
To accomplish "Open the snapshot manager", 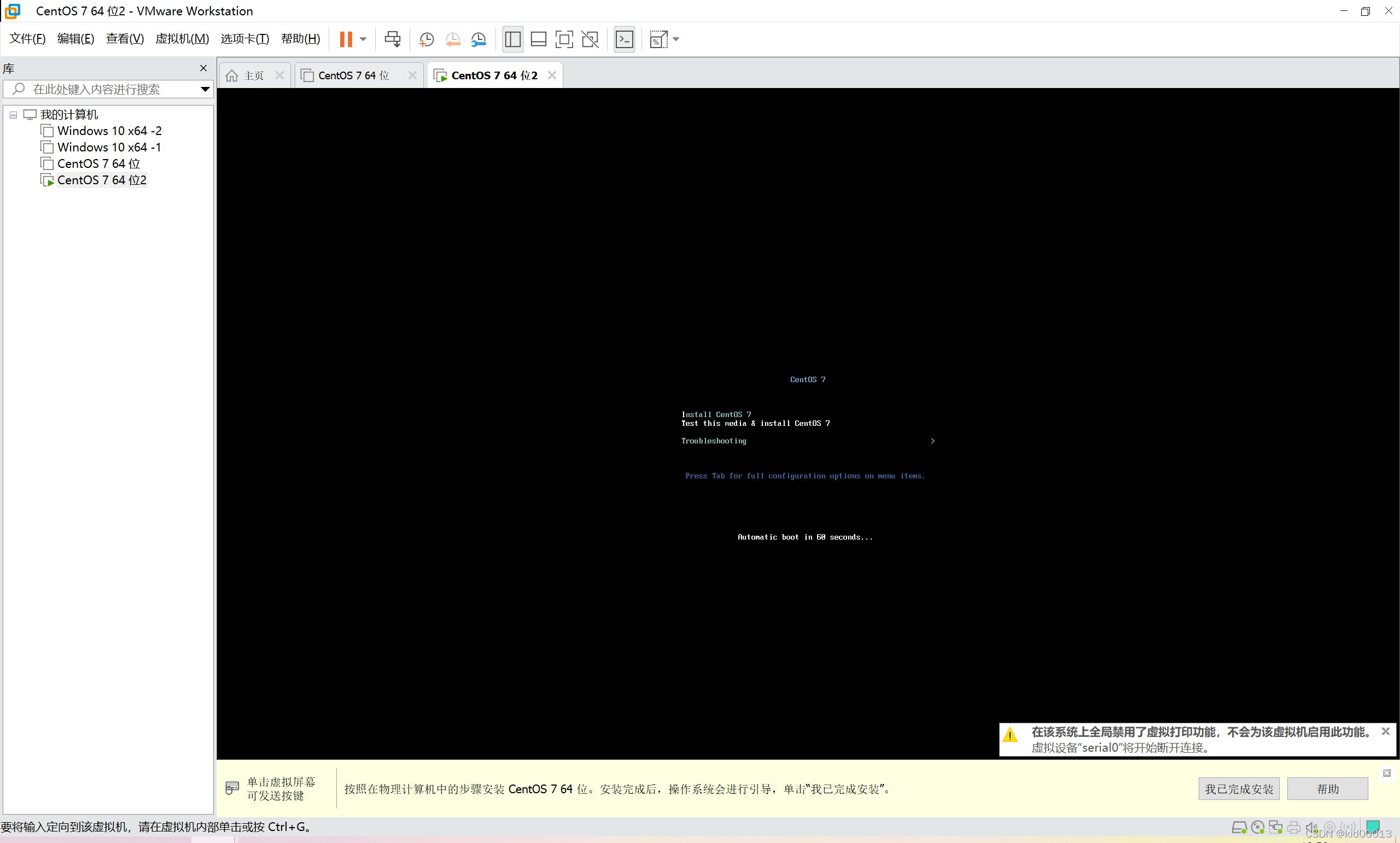I will [x=479, y=39].
